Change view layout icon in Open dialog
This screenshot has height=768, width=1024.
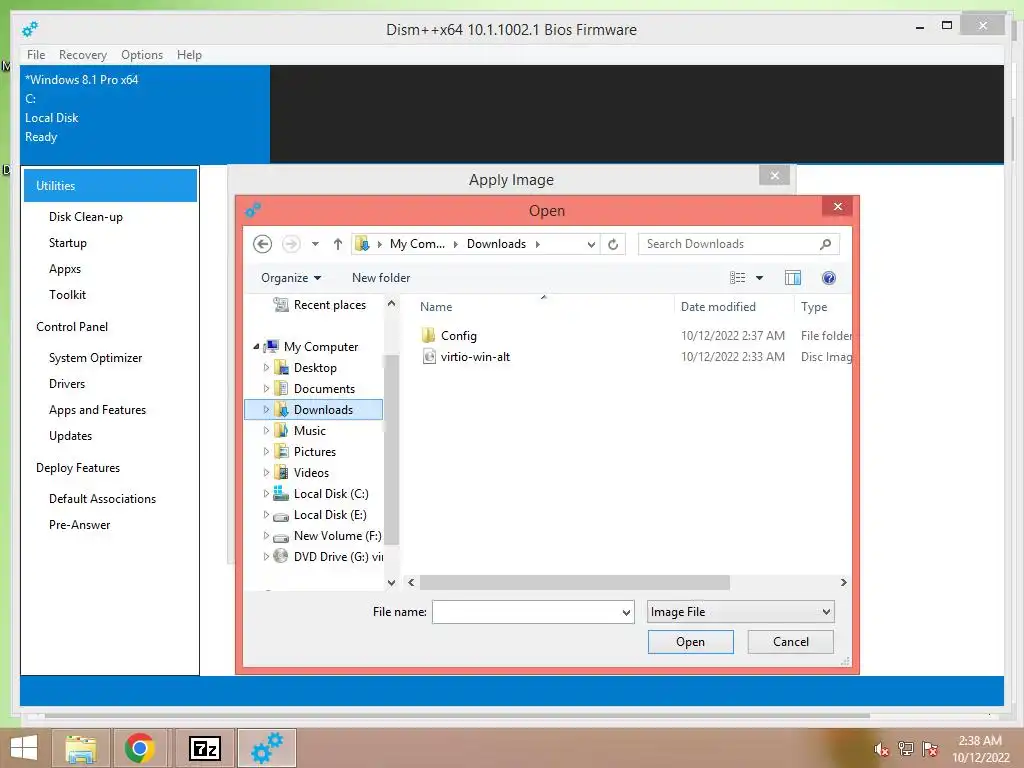click(737, 278)
